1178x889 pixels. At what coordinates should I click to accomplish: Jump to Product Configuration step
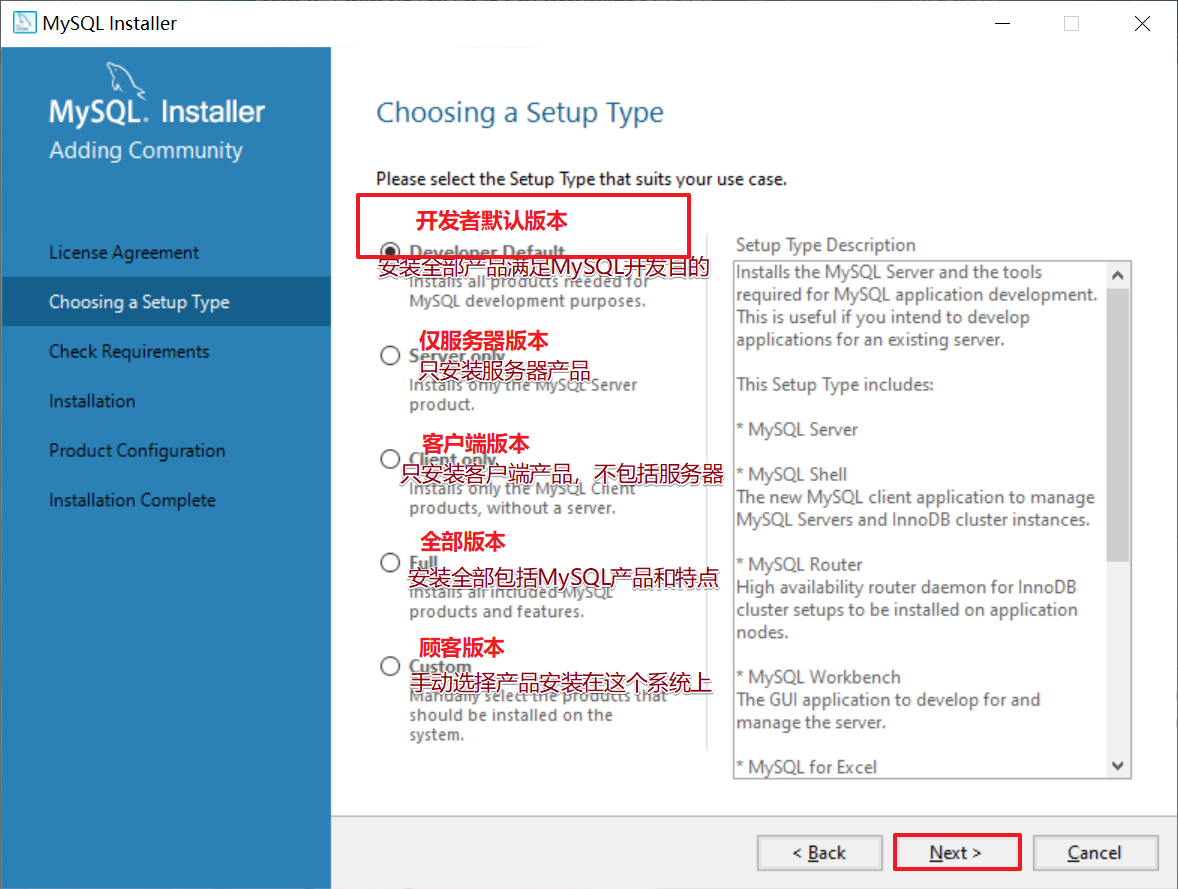(x=137, y=451)
